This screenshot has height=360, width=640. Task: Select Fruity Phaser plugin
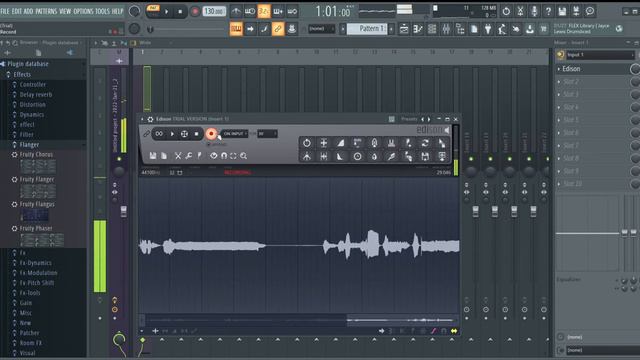(36, 228)
